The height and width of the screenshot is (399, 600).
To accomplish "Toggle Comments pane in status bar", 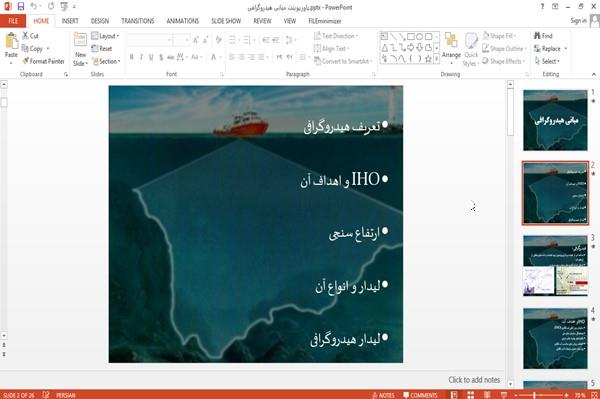I will 420,395.
